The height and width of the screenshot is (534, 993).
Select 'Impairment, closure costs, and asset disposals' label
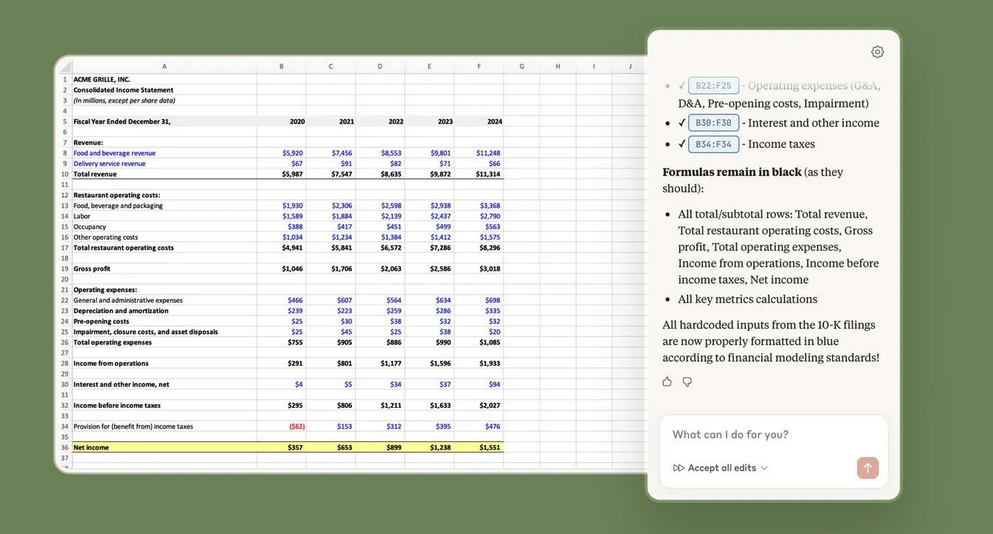click(x=165, y=332)
